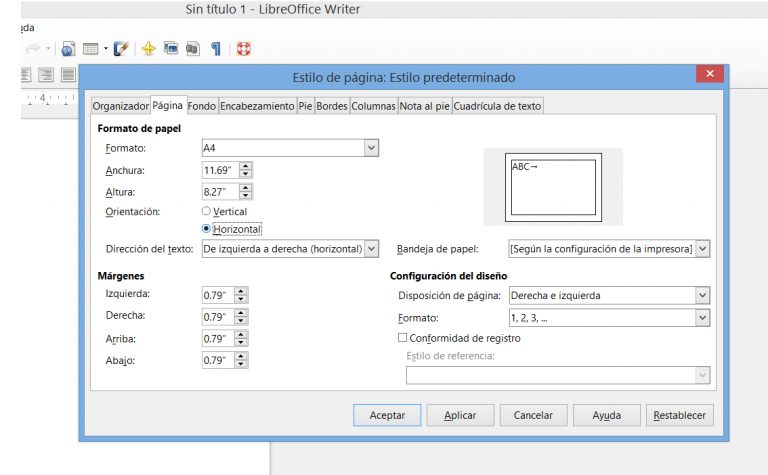The height and width of the screenshot is (475, 768).
Task: Open the Dirección del texto dropdown
Action: [x=371, y=249]
